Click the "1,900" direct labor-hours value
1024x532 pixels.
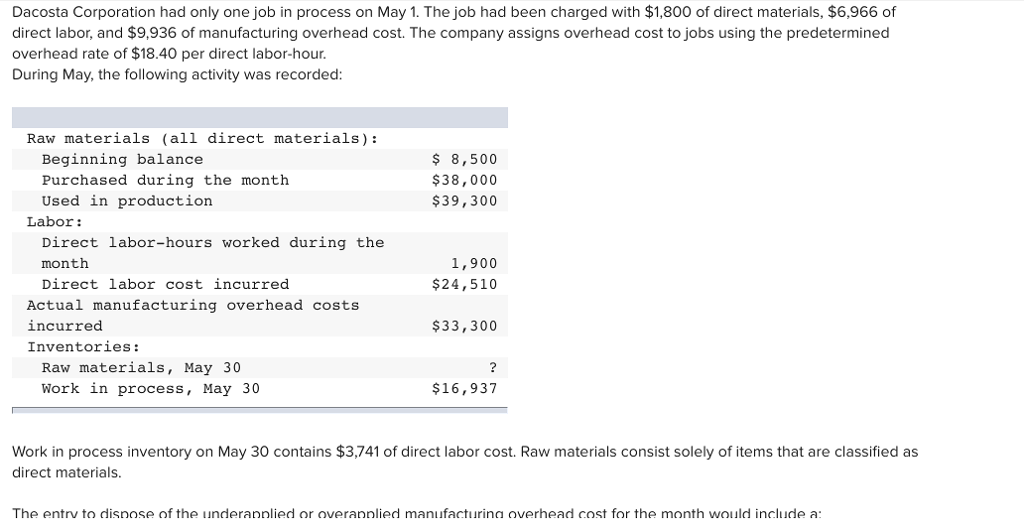(x=473, y=264)
